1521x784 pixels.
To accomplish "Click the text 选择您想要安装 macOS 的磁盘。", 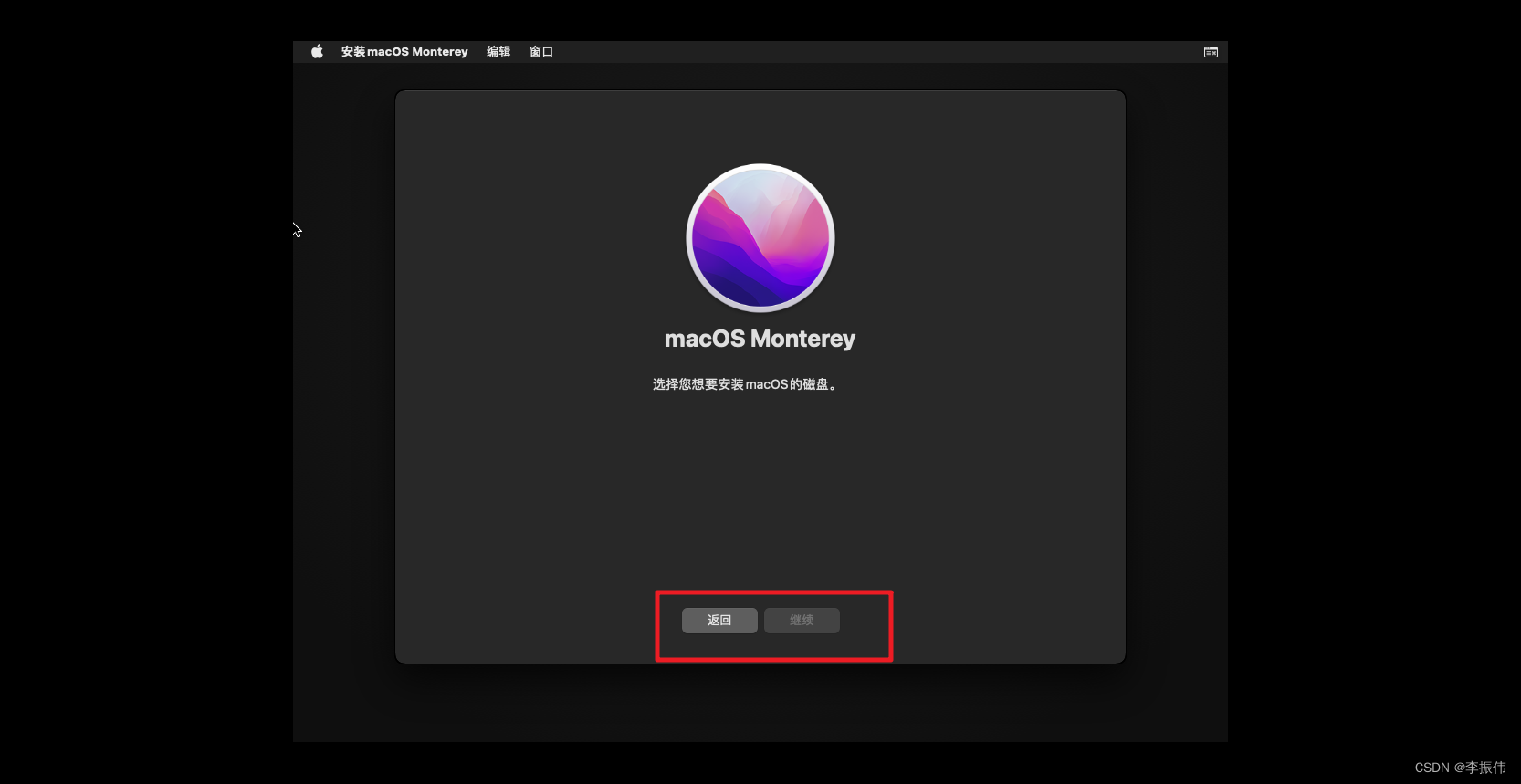I will (x=745, y=384).
